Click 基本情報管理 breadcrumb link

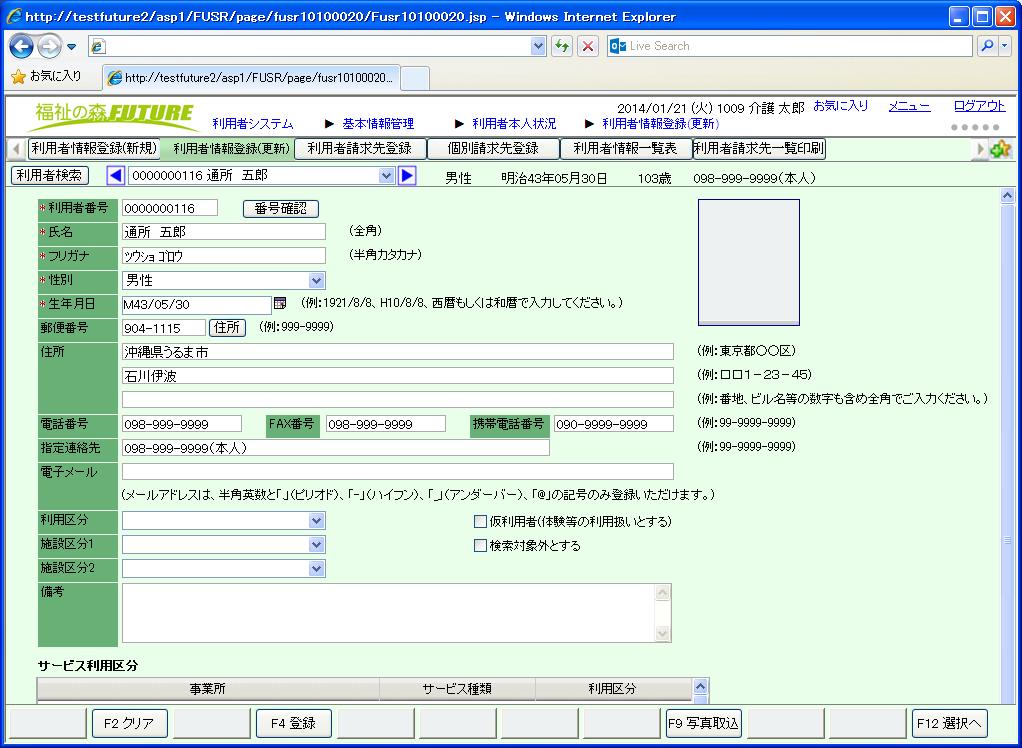point(378,124)
